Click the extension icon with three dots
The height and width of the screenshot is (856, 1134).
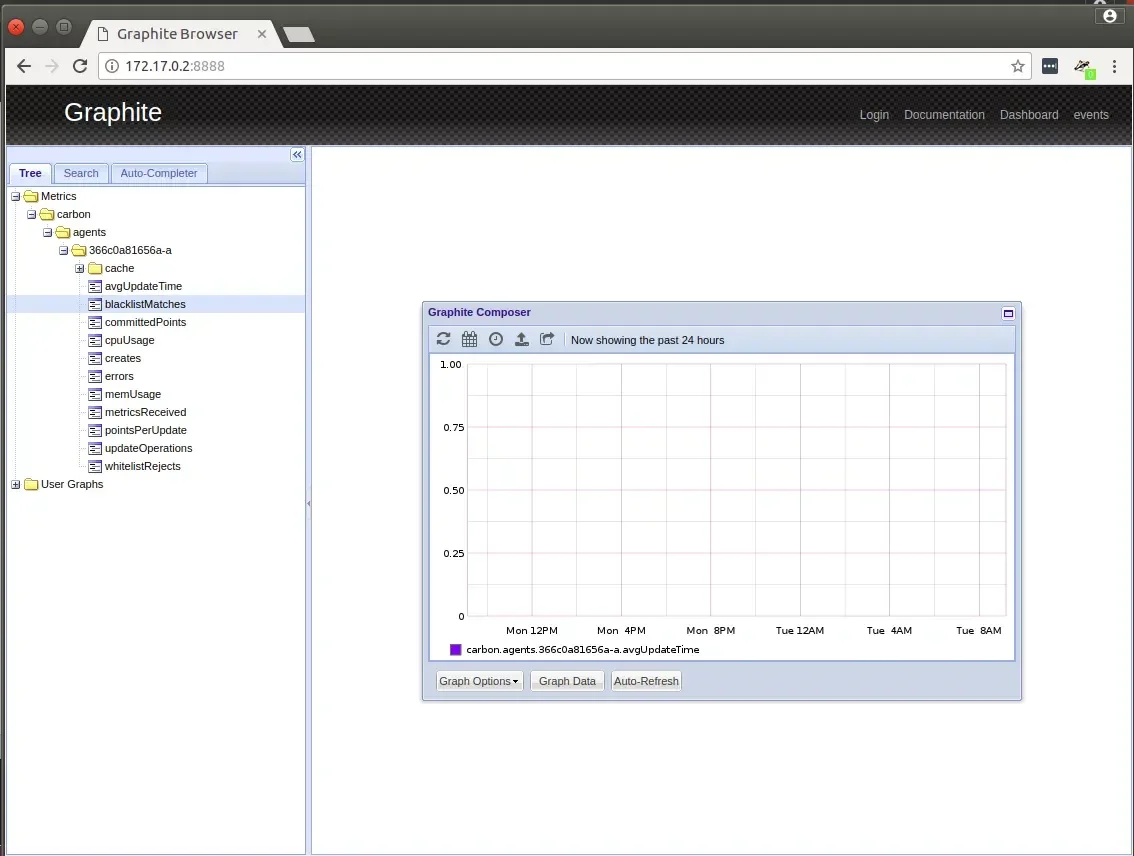tap(1049, 67)
